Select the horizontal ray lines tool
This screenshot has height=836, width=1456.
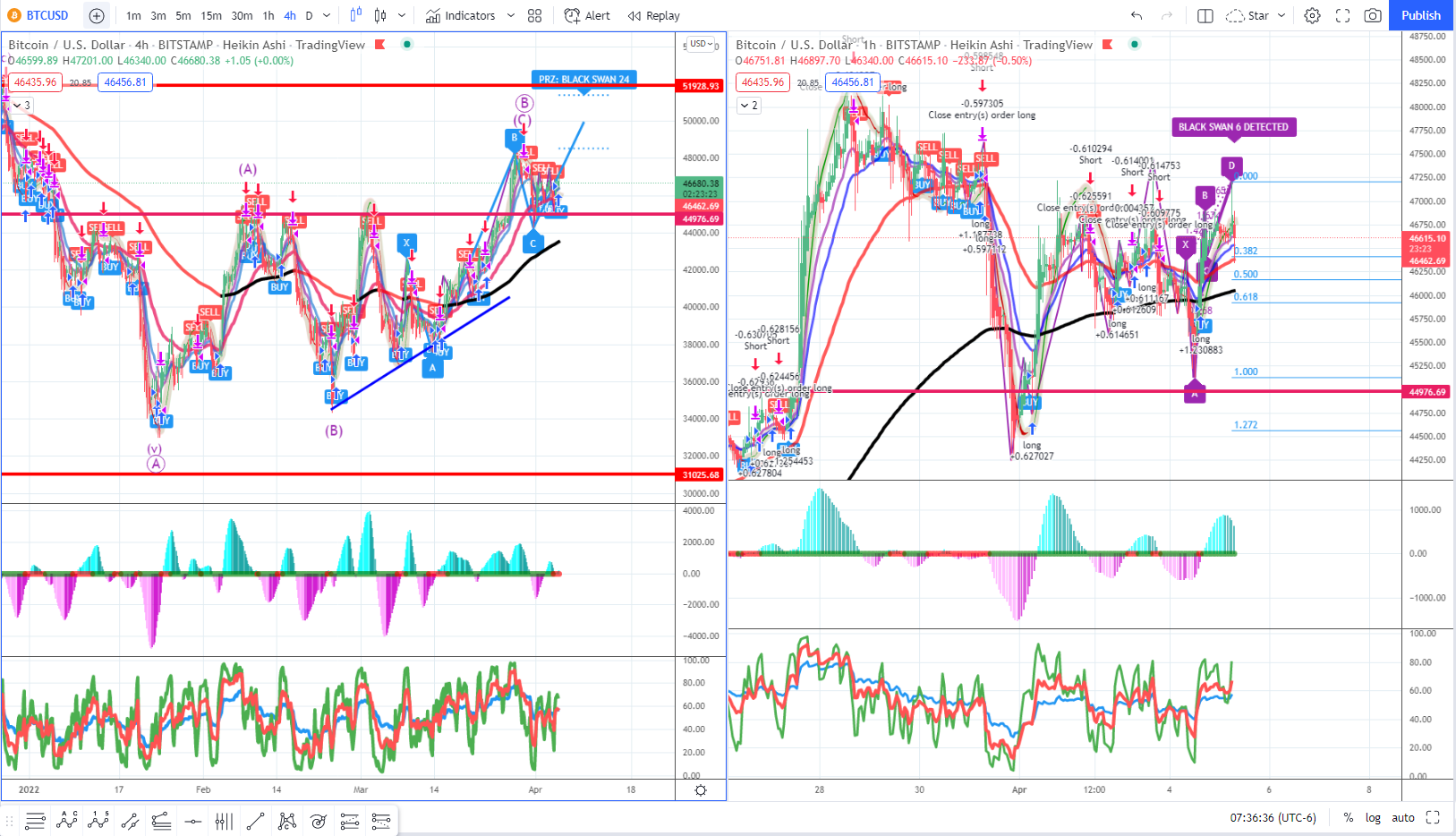(36, 820)
